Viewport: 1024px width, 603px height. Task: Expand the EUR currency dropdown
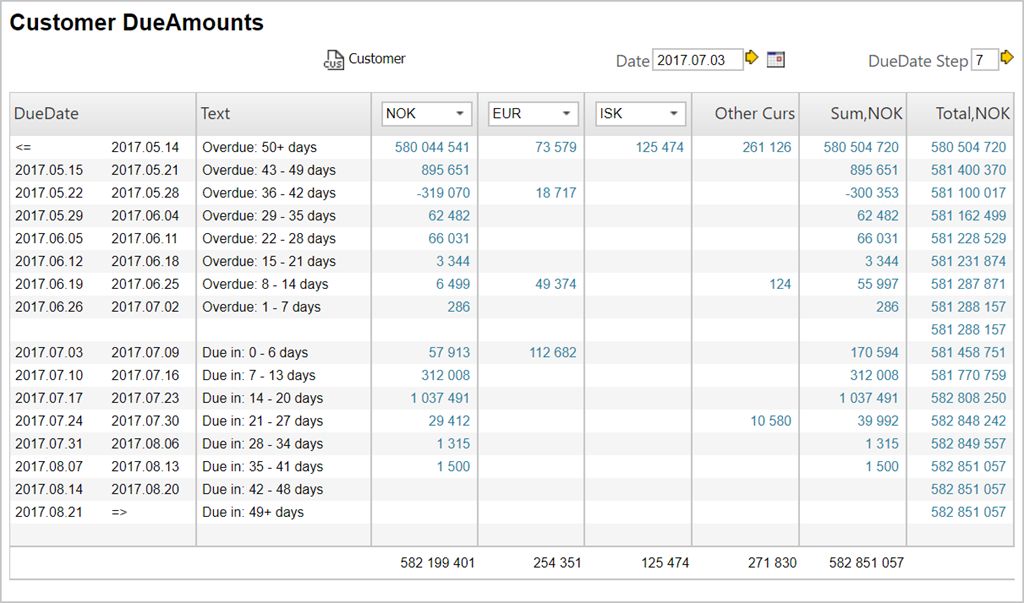tap(533, 114)
